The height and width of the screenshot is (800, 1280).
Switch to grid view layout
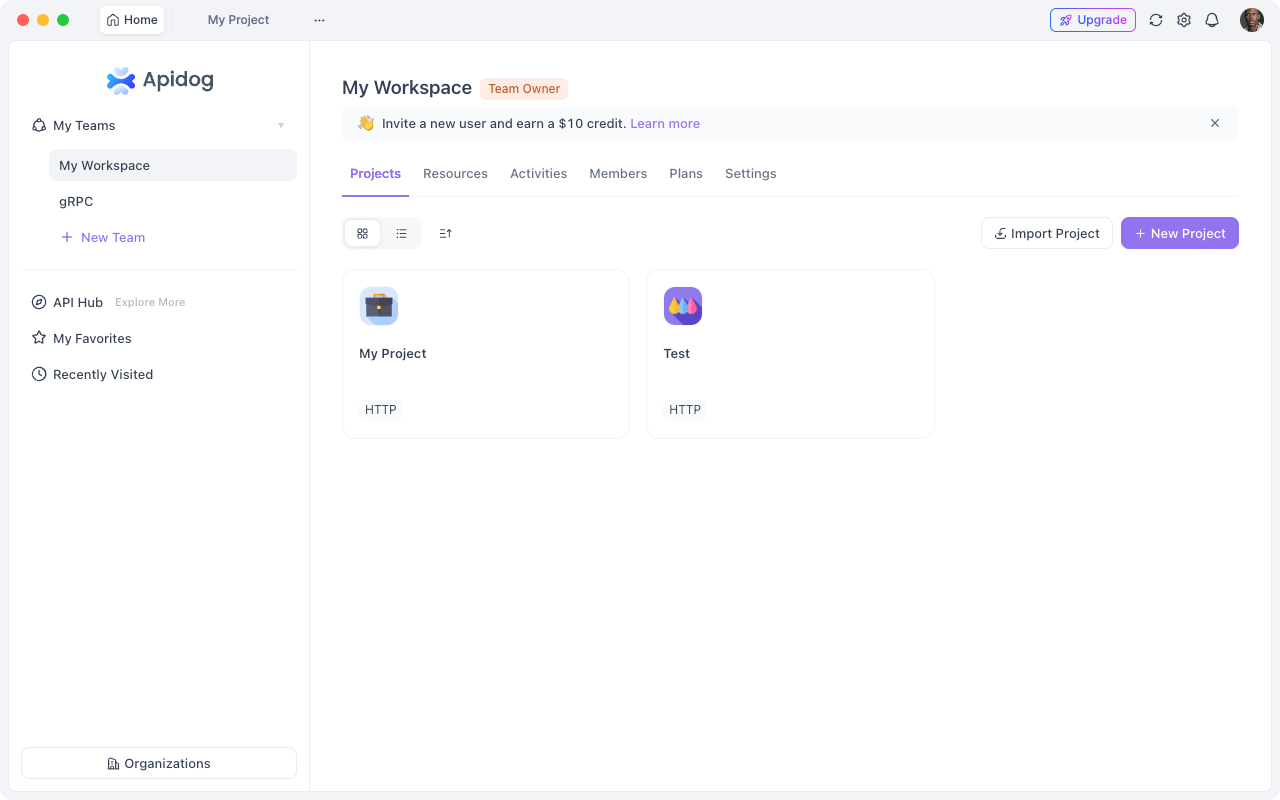pyautogui.click(x=362, y=233)
